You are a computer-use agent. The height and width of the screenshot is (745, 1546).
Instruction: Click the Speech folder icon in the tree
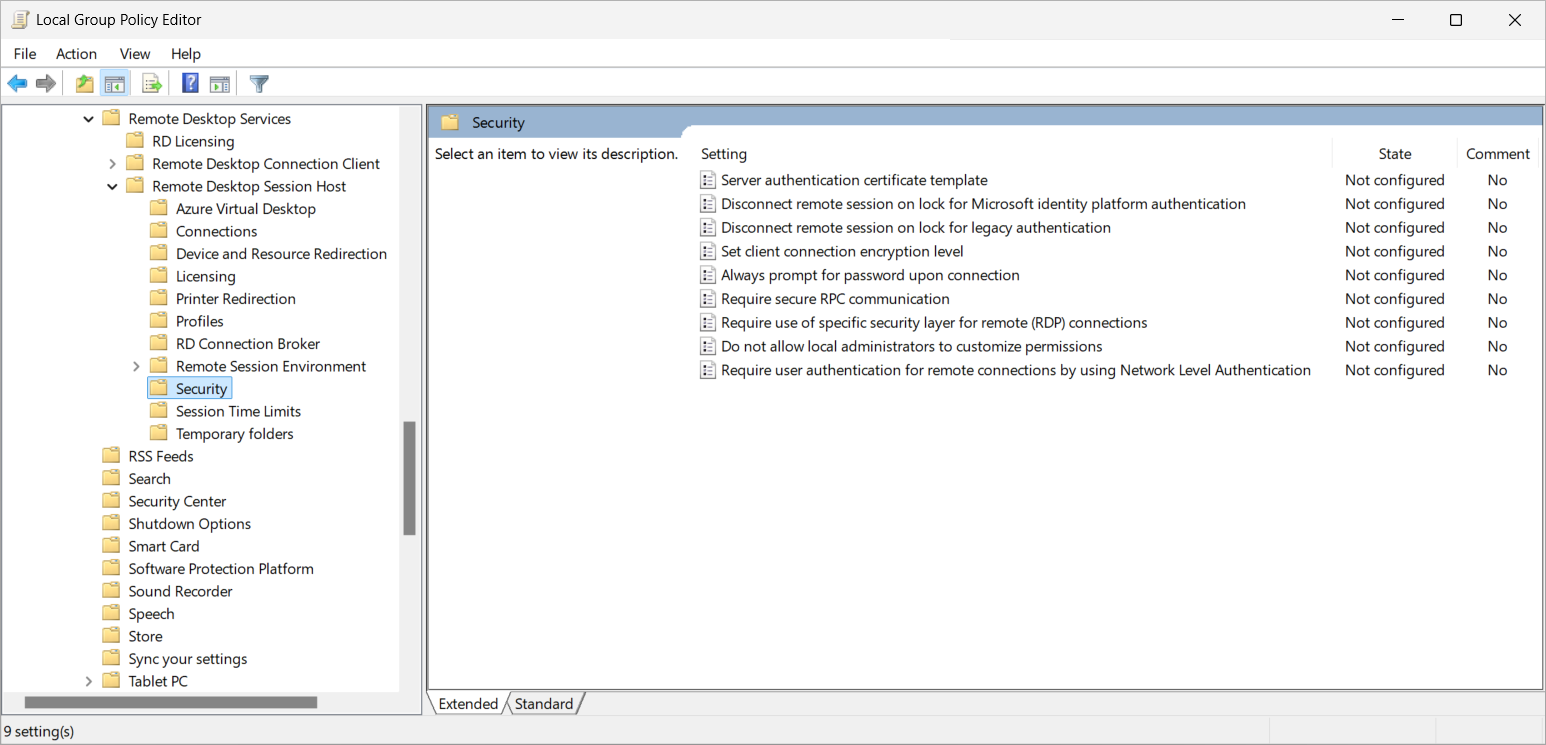pyautogui.click(x=111, y=614)
